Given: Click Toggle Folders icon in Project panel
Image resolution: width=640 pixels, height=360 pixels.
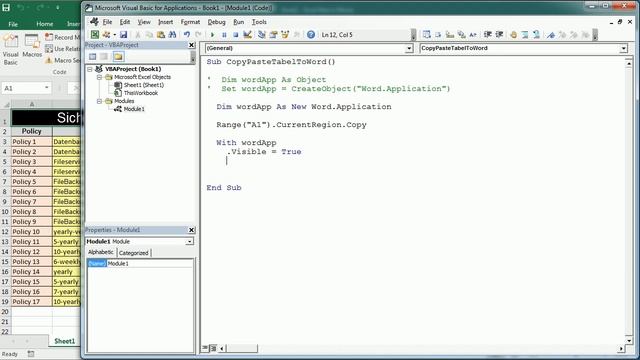Looking at the screenshot, I should point(118,57).
